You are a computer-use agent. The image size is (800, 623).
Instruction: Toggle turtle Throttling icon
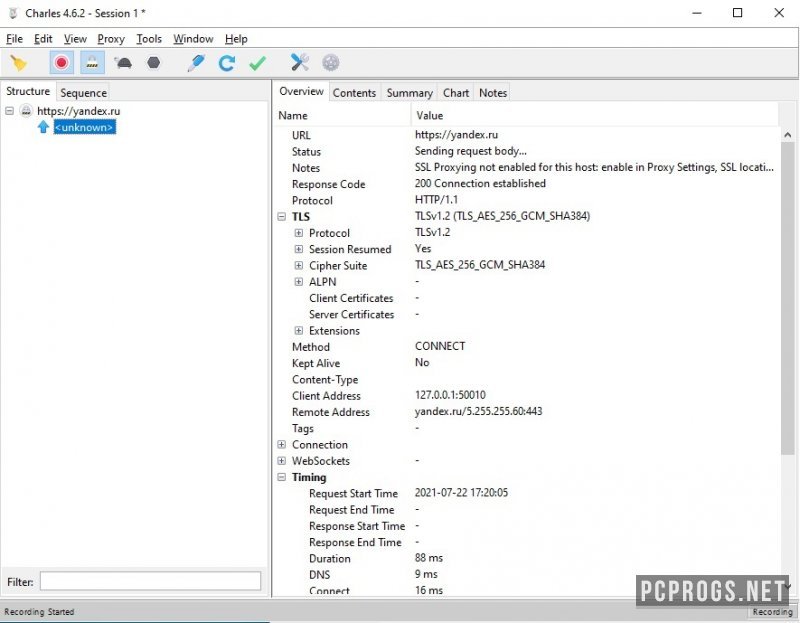(123, 63)
